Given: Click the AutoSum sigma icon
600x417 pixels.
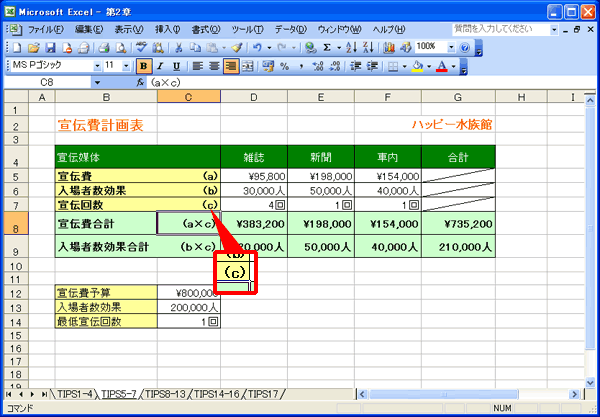Looking at the screenshot, I should 327,47.
